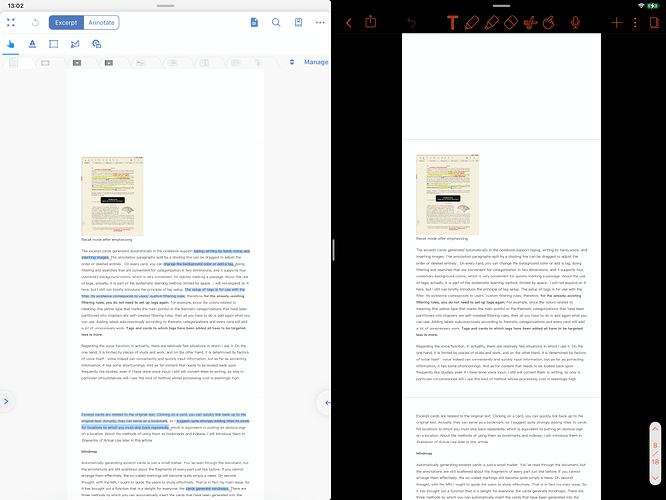This screenshot has width=666, height=500.
Task: Tap the Wi-Fi status icon
Action: point(641,6)
